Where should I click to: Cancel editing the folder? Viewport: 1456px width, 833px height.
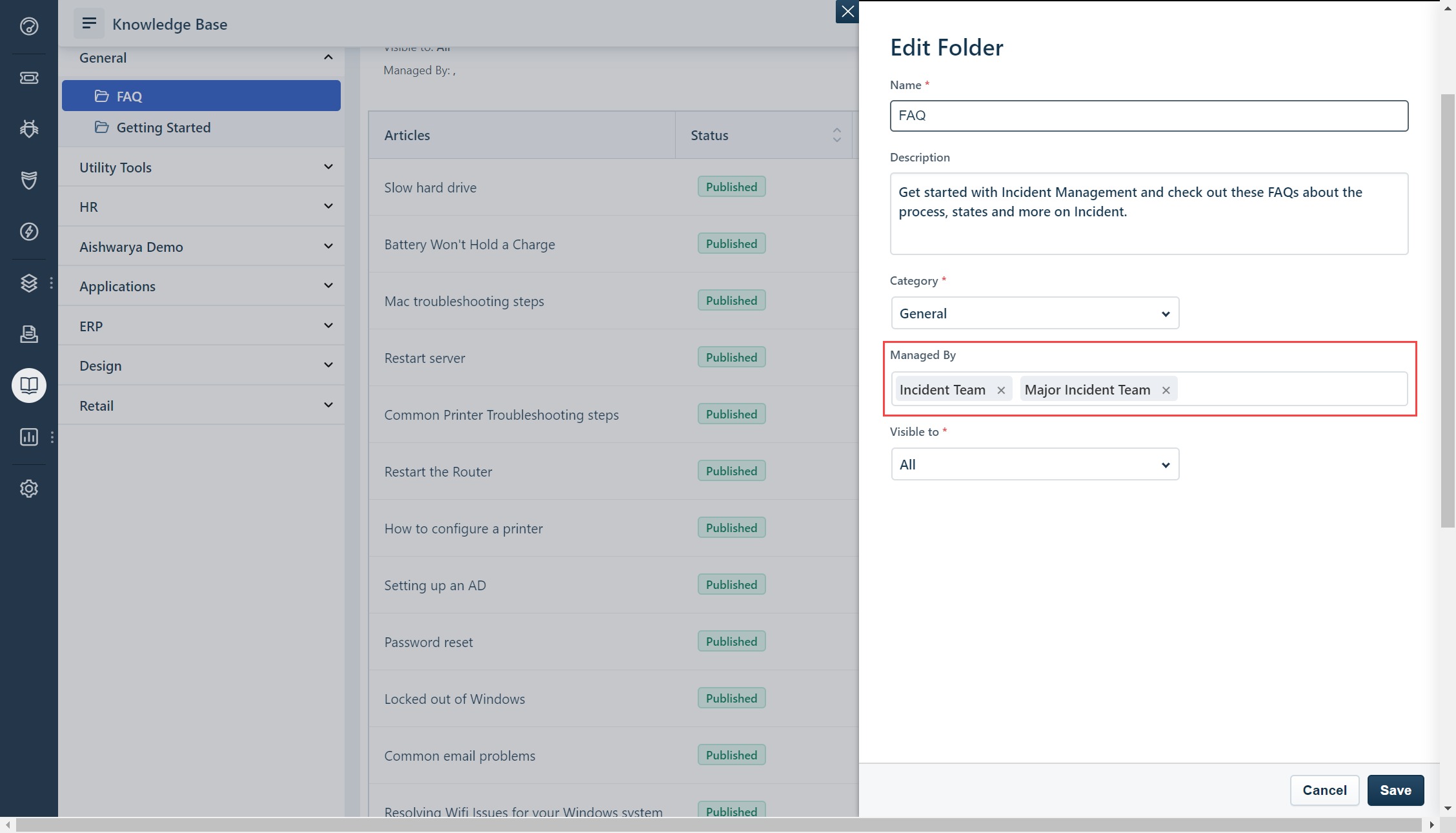coord(1324,790)
